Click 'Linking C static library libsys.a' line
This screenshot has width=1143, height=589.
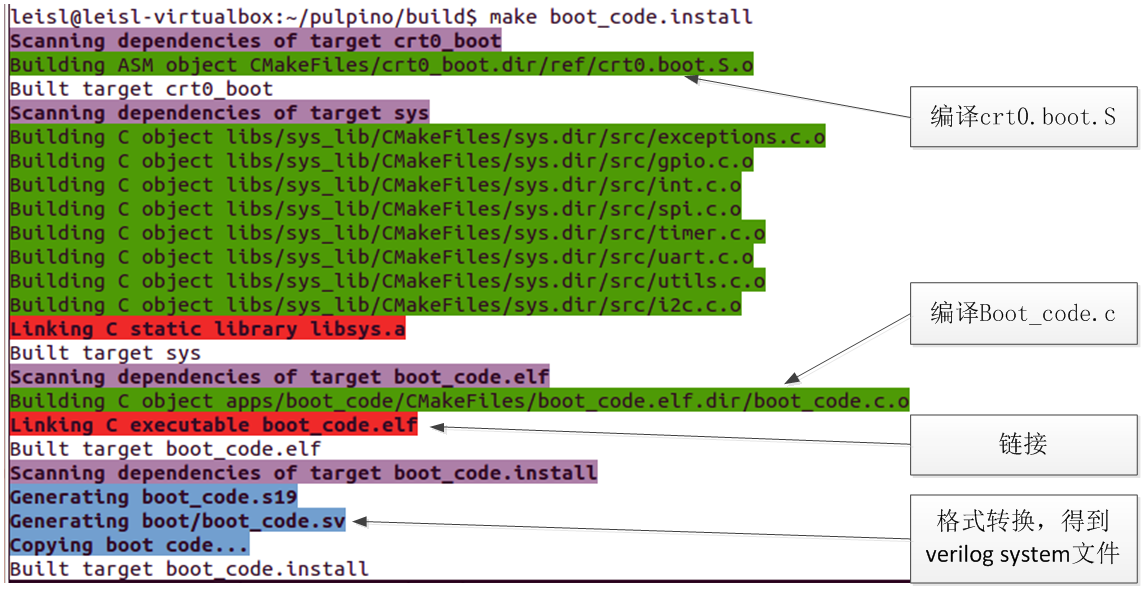207,329
